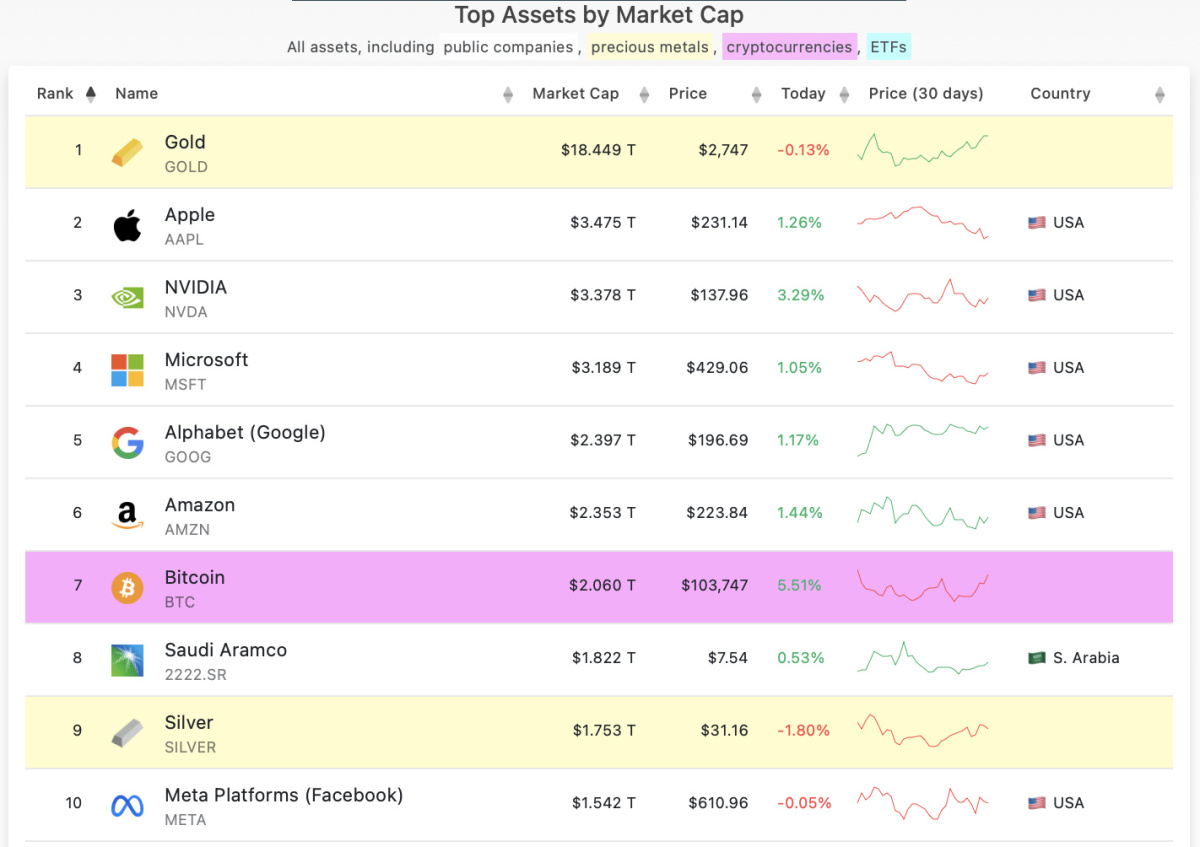This screenshot has width=1200, height=847.
Task: Click the Apple logo icon
Action: pos(127,225)
